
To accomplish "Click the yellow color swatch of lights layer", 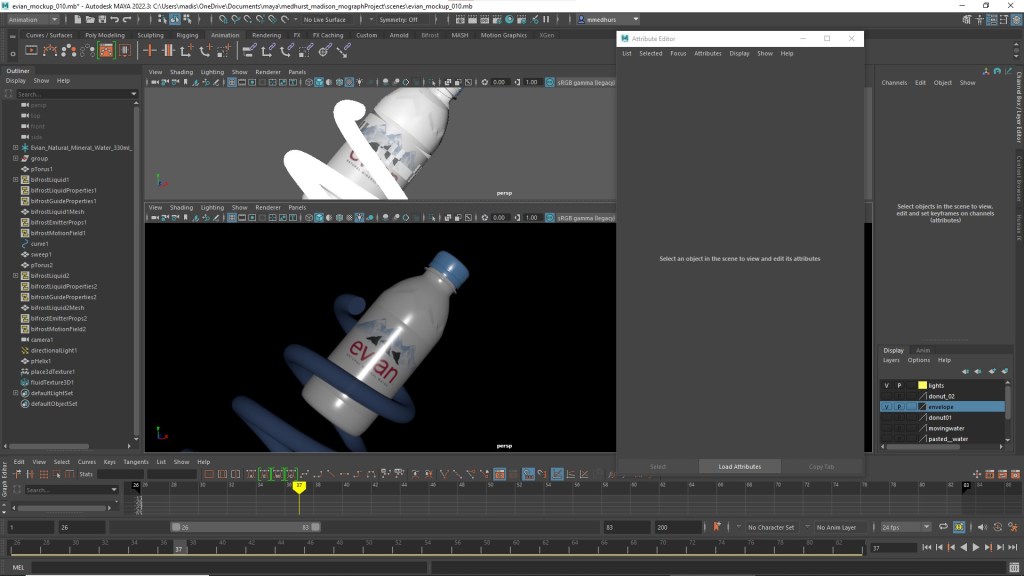I will pos(922,385).
